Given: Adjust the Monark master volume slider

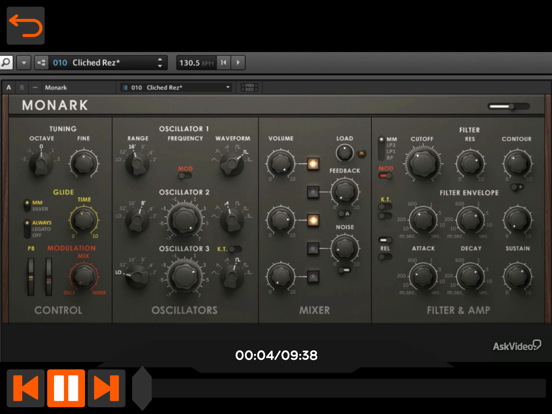Looking at the screenshot, I should pyautogui.click(x=509, y=106).
